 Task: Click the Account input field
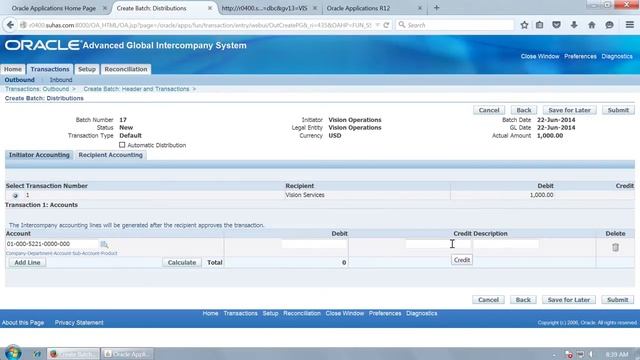52,244
